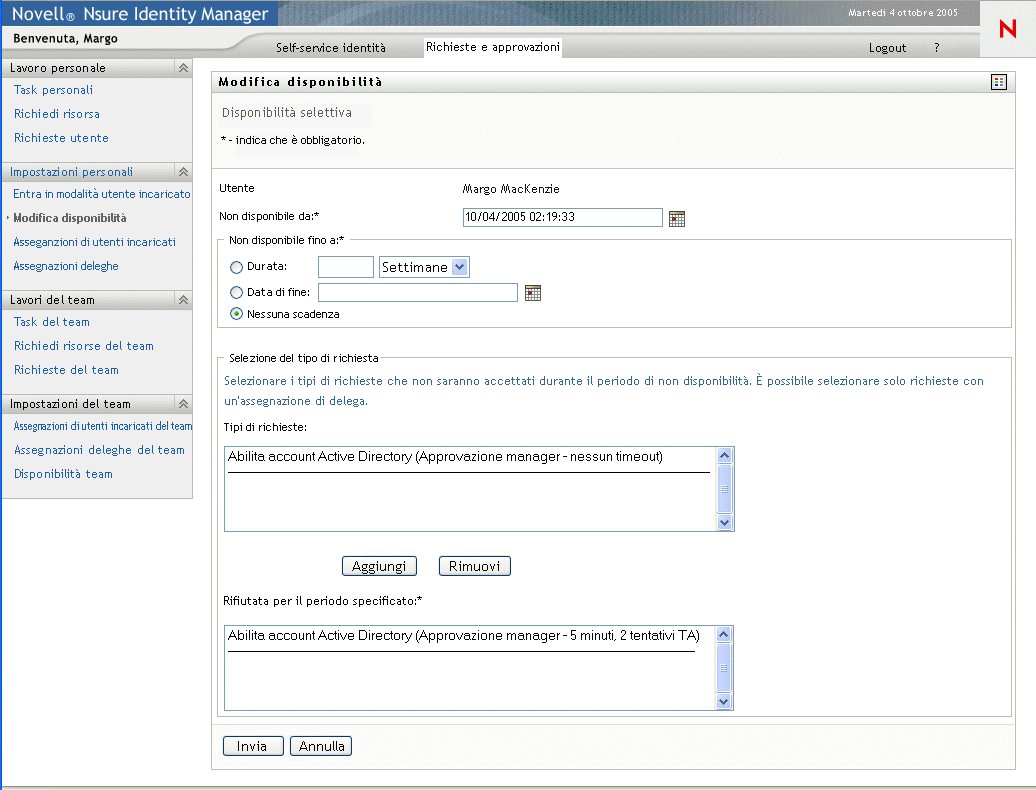Open calendar picker for Non disponibile da
Screen dimensions: 1036x790
[677, 219]
